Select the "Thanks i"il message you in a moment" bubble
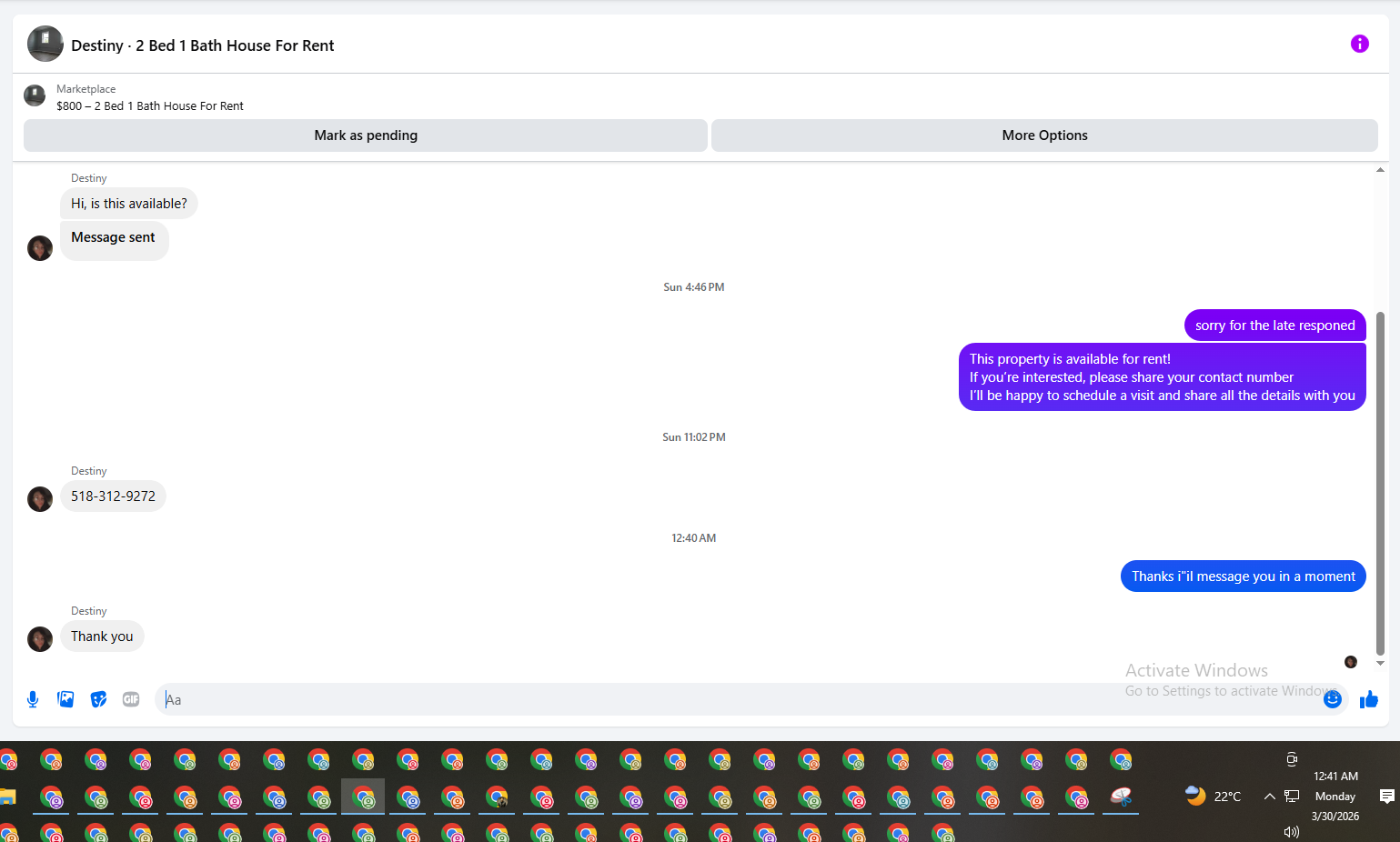Viewport: 1400px width, 842px height. [x=1243, y=576]
